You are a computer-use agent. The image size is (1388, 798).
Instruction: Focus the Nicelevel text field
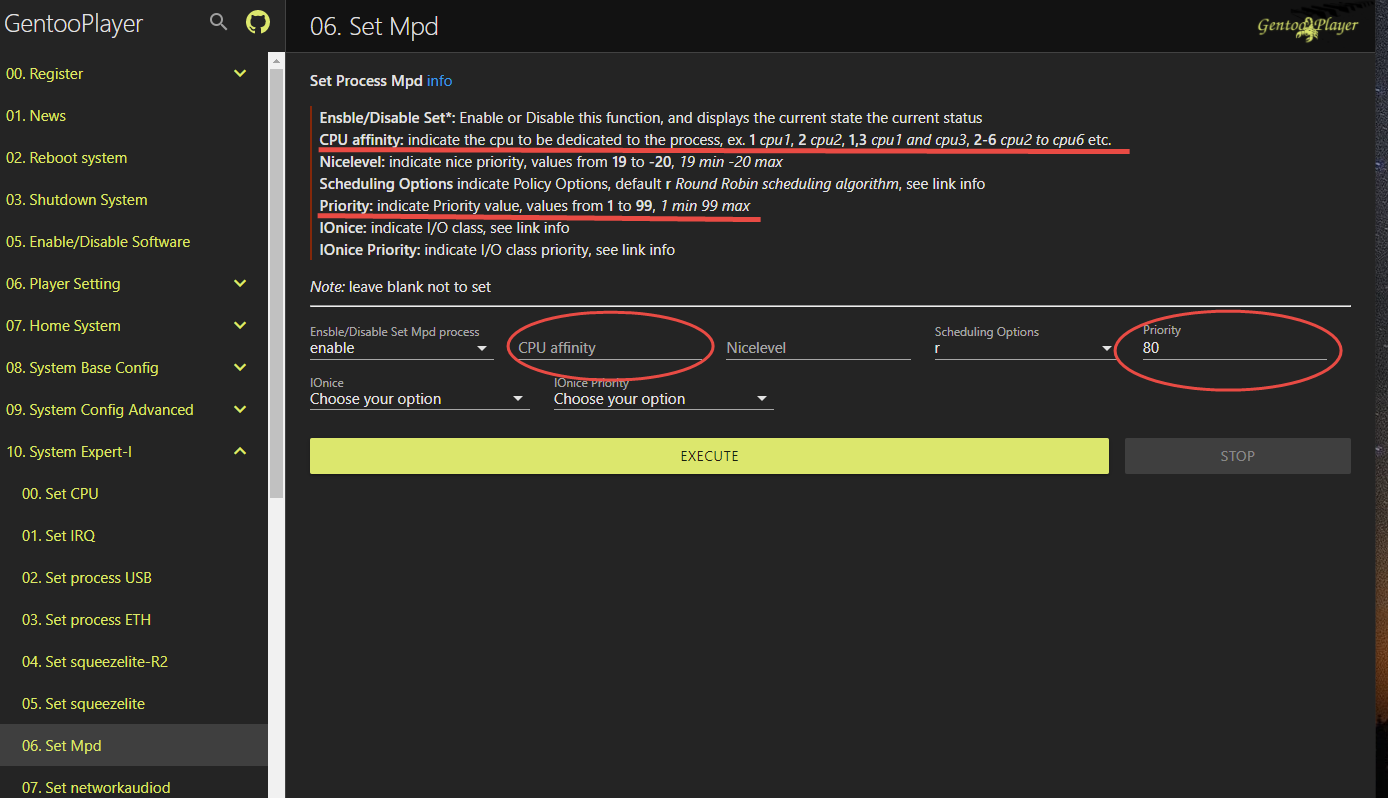817,348
